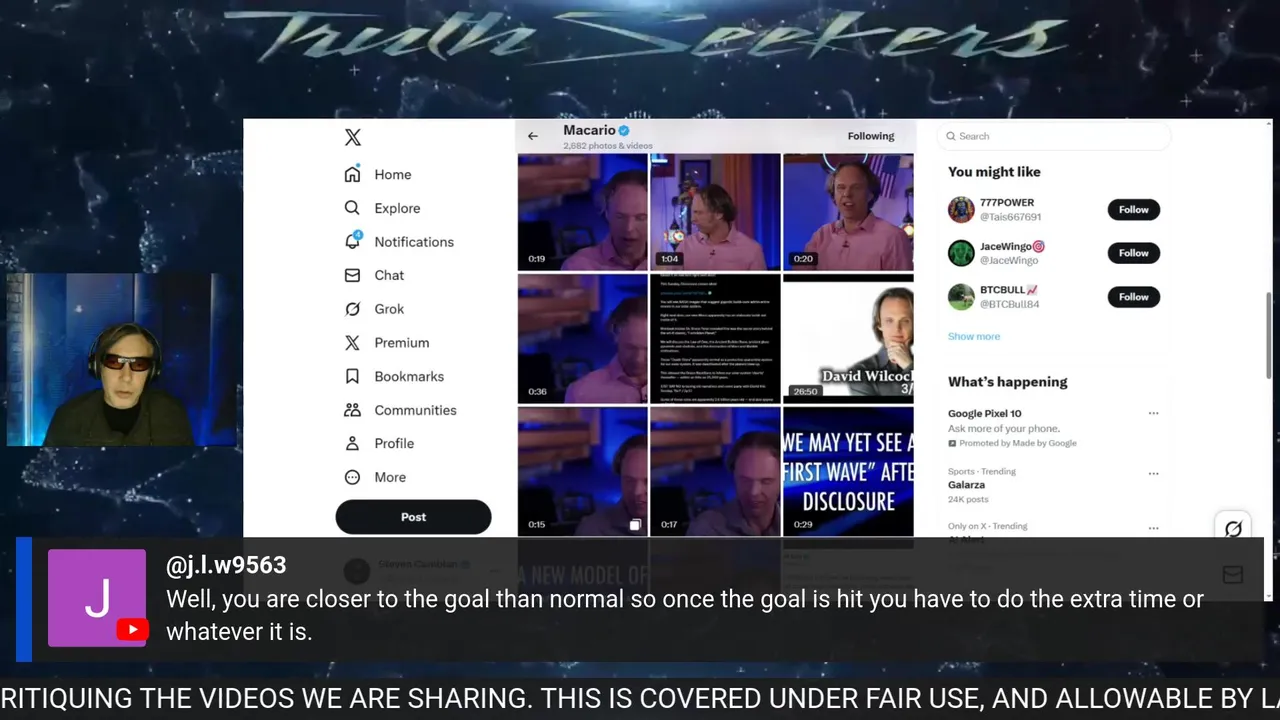The image size is (1280, 720).
Task: Open the 0:29 Disclosure video thumbnail
Action: (x=848, y=471)
